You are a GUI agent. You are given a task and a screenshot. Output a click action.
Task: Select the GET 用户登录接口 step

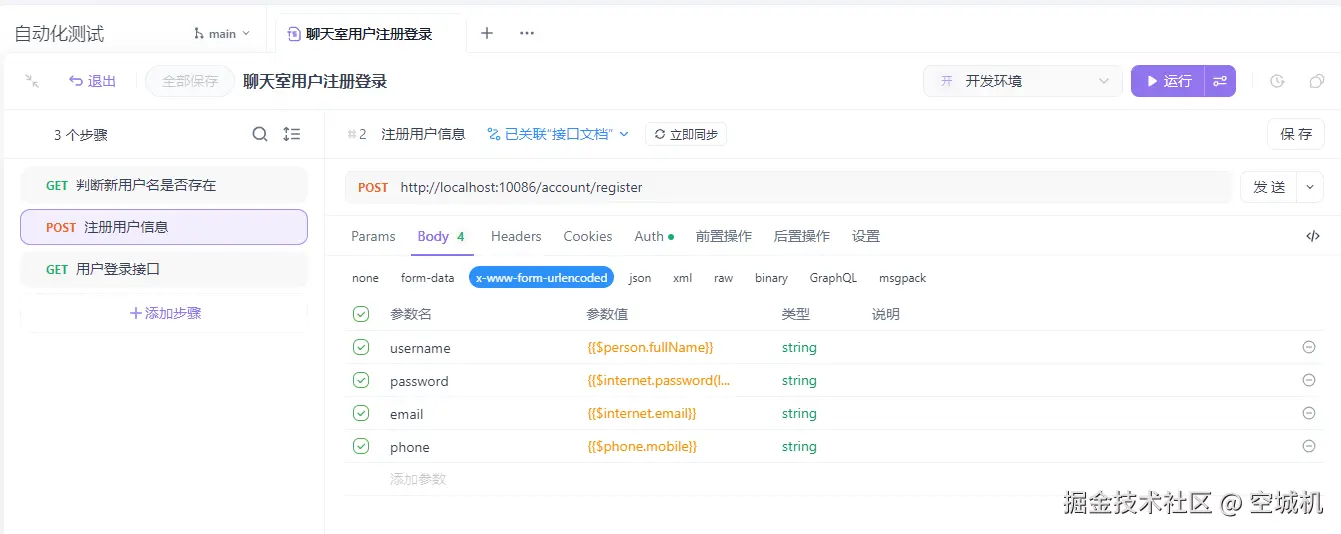[164, 269]
